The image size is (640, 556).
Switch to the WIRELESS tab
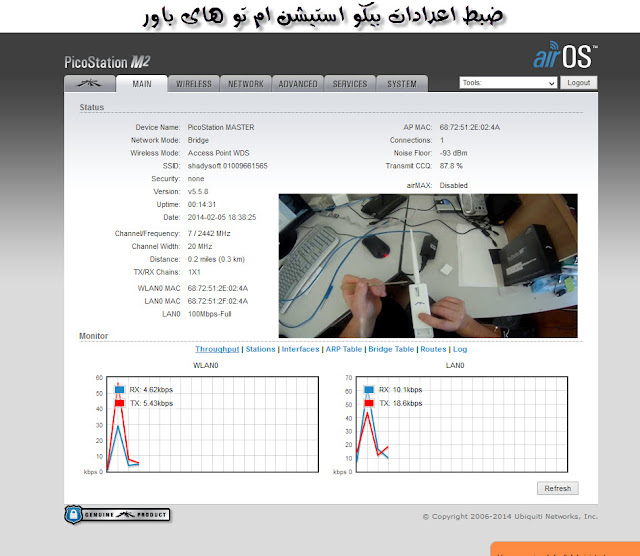pyautogui.click(x=193, y=84)
